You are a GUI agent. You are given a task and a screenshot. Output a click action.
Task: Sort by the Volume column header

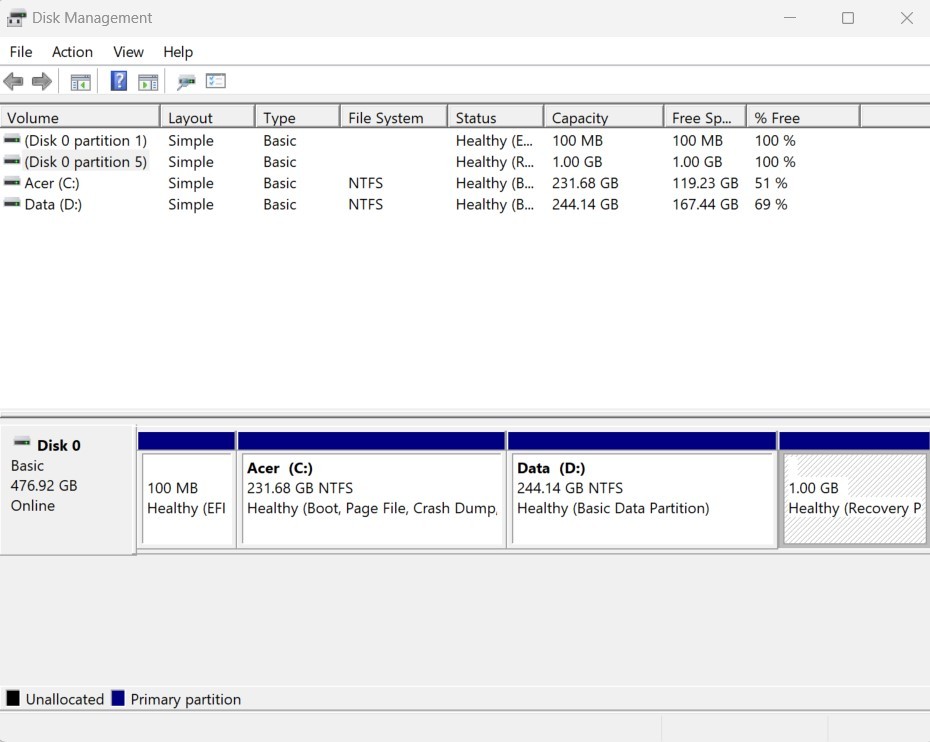[80, 117]
